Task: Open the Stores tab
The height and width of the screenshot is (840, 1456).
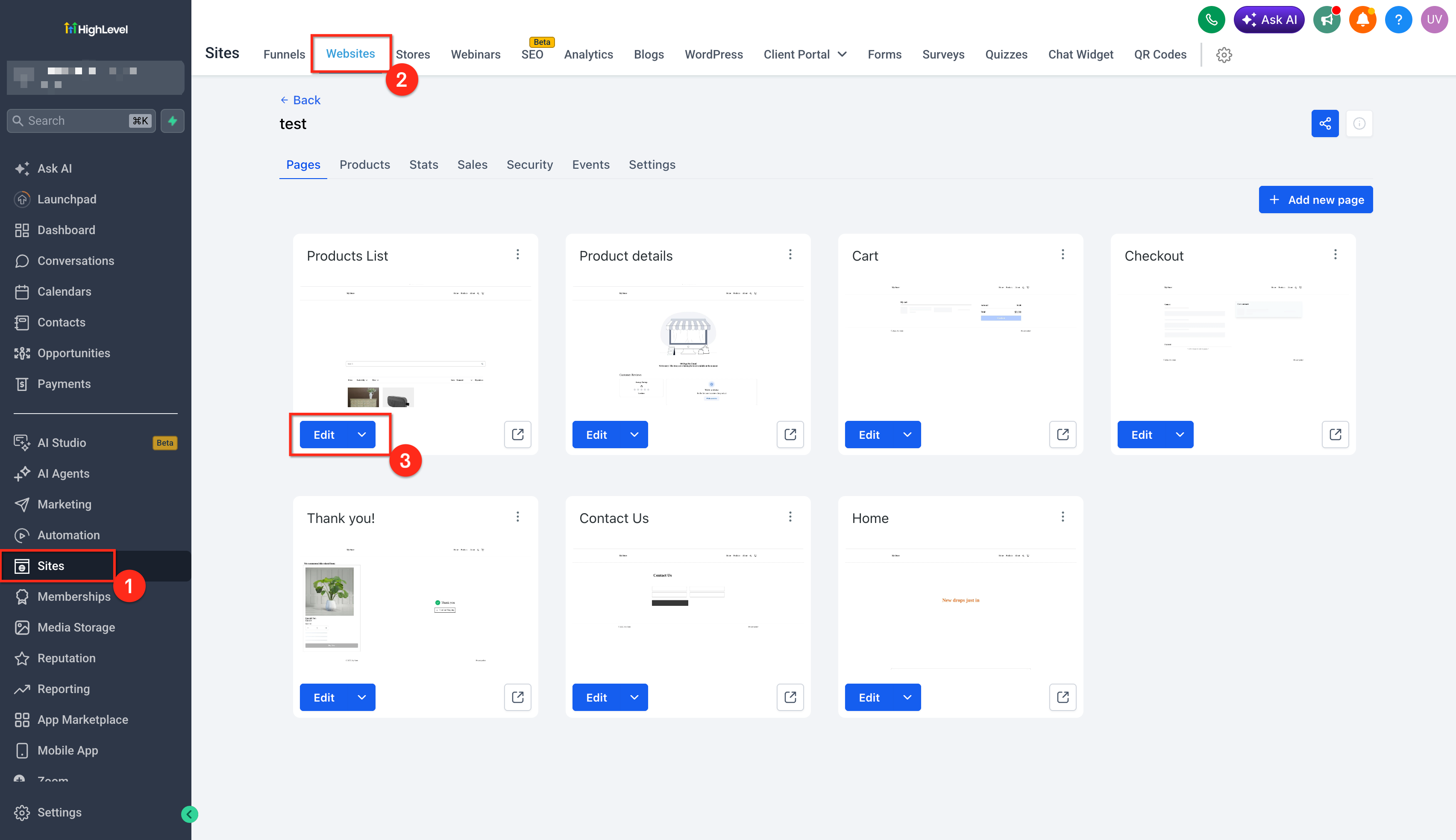Action: point(412,54)
